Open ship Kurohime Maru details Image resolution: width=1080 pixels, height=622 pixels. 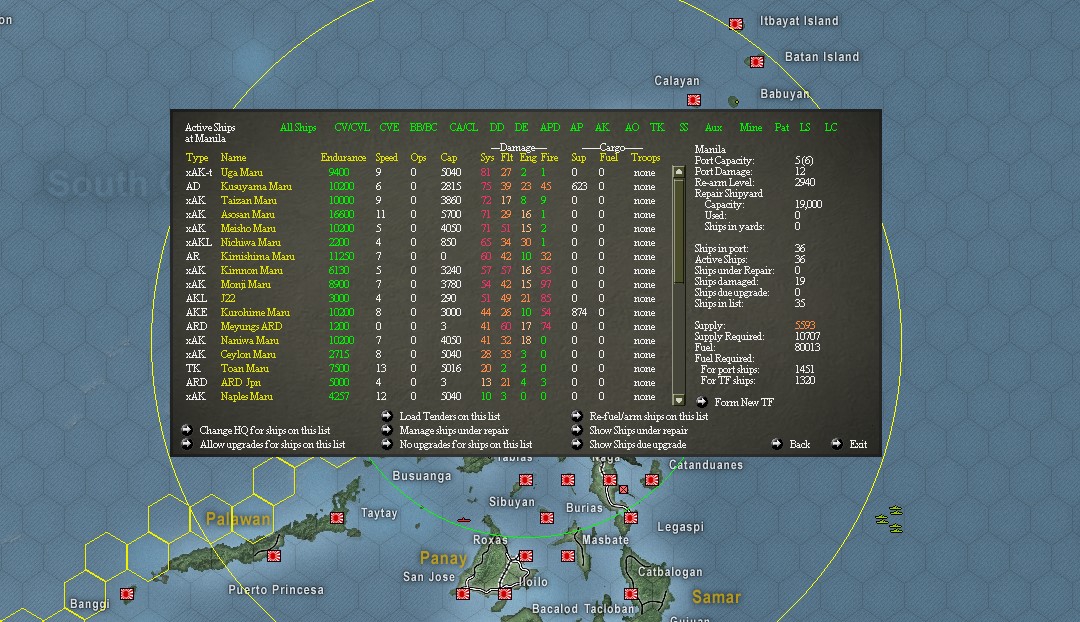coord(255,312)
